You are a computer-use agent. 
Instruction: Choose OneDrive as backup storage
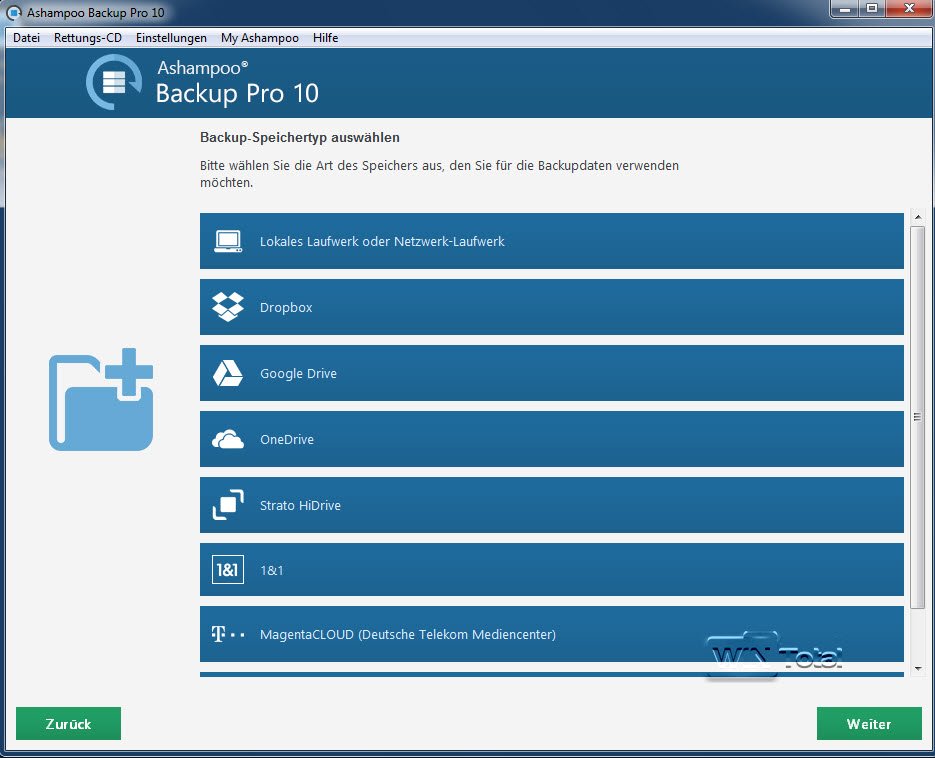coord(552,440)
